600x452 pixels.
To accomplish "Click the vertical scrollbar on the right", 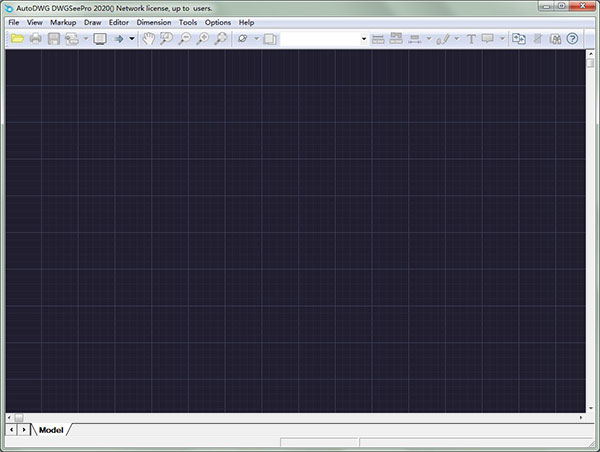I will coord(590,230).
